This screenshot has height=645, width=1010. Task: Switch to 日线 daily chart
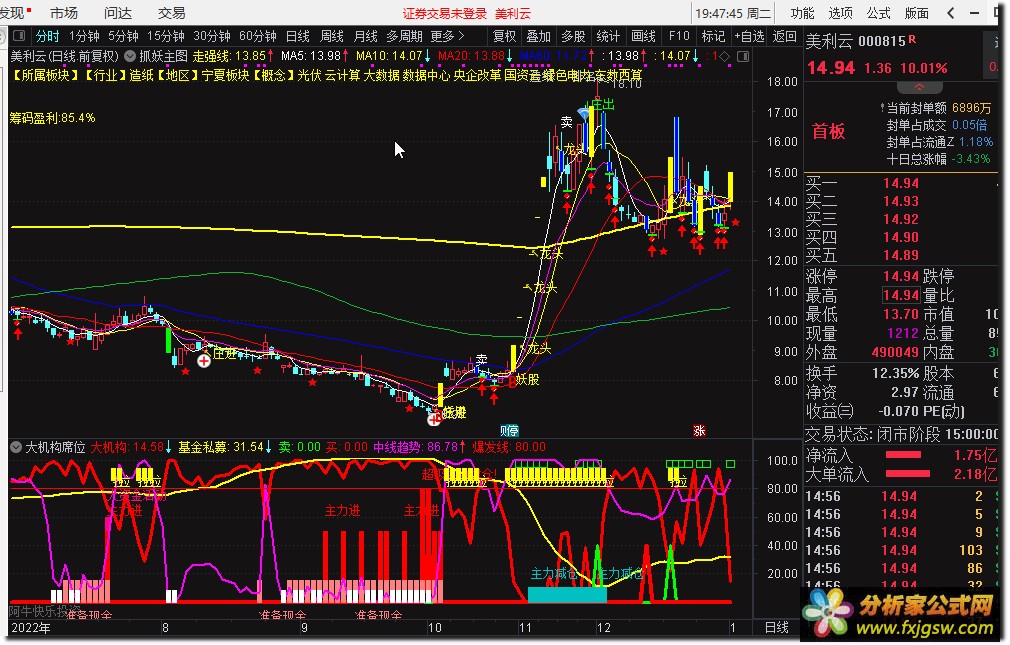298,36
